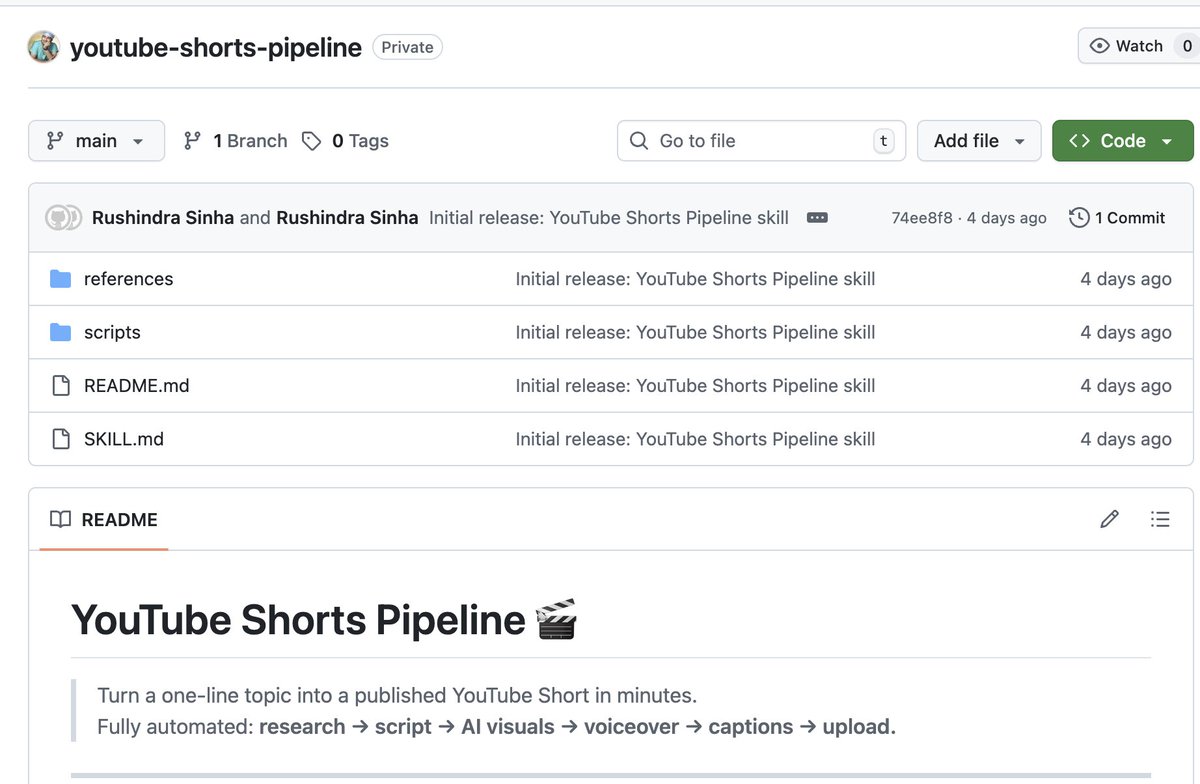This screenshot has height=784, width=1200.
Task: Open the Add file dropdown
Action: (978, 141)
